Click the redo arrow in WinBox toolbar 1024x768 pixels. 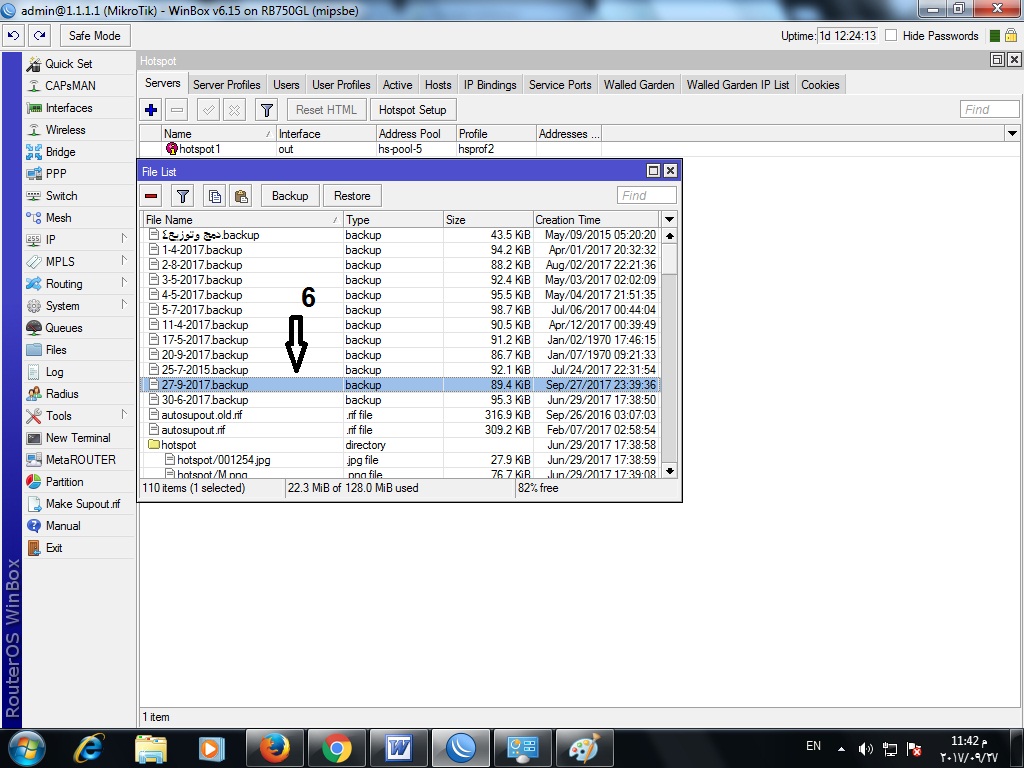tap(40, 36)
